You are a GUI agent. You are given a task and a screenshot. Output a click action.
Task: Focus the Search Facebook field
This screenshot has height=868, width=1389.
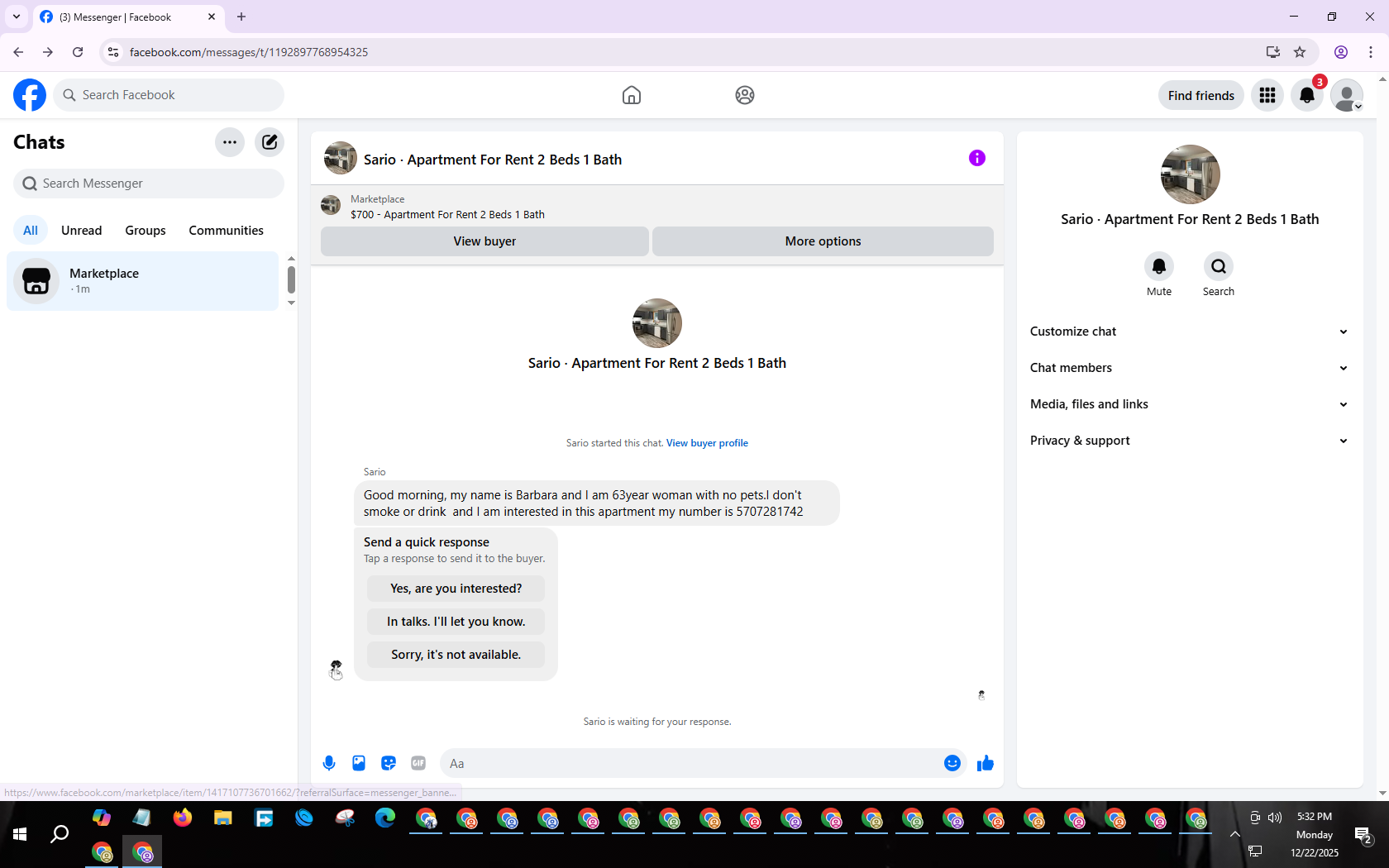169,95
